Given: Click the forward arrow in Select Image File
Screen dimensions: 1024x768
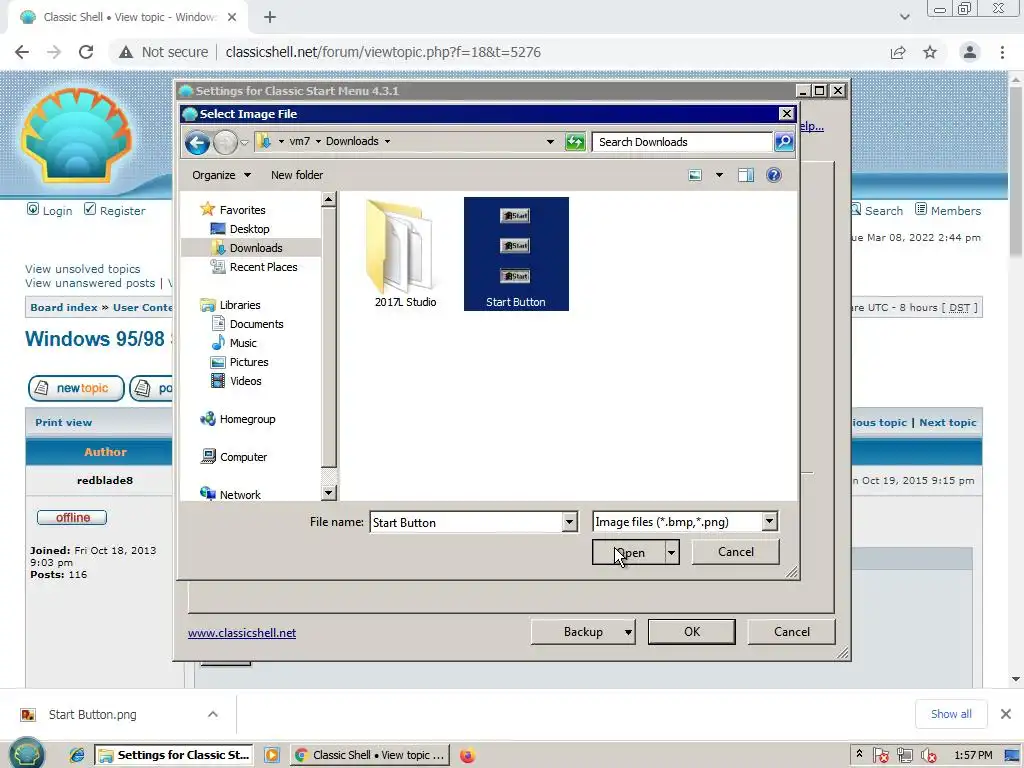Looking at the screenshot, I should pyautogui.click(x=225, y=142).
